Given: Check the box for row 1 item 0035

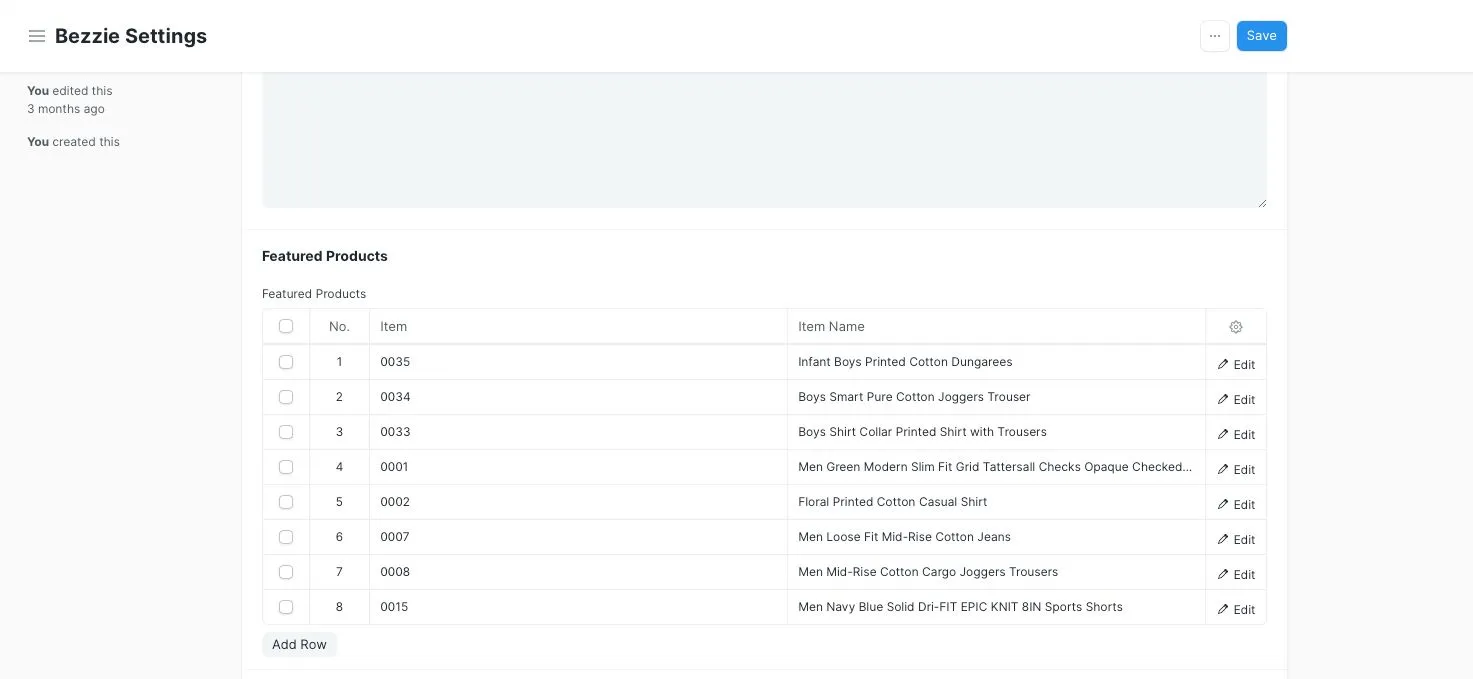Looking at the screenshot, I should tap(286, 362).
